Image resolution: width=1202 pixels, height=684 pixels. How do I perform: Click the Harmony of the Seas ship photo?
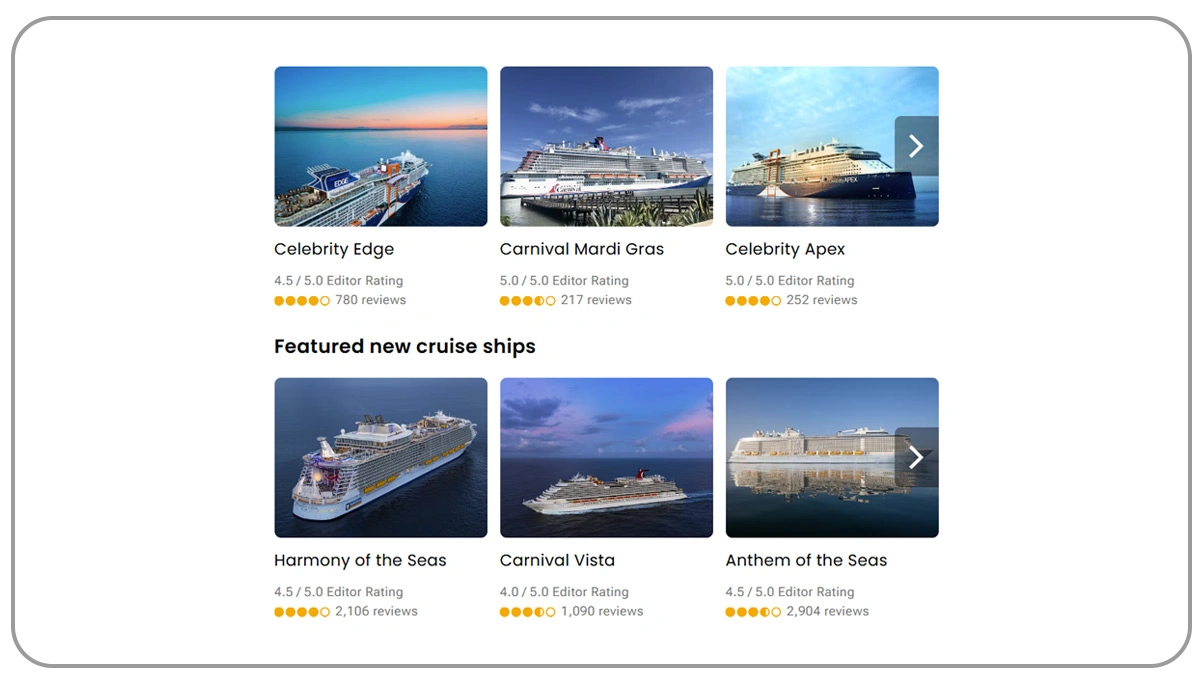[380, 457]
